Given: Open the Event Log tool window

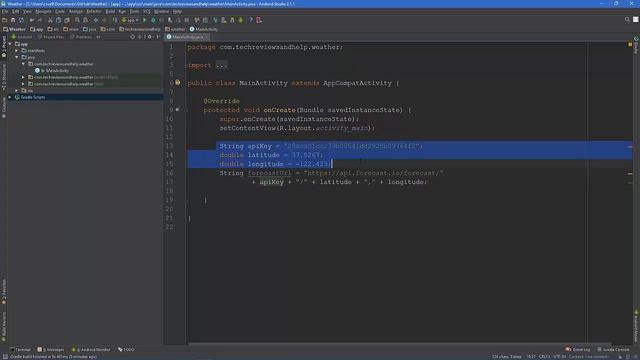Looking at the screenshot, I should 578,349.
